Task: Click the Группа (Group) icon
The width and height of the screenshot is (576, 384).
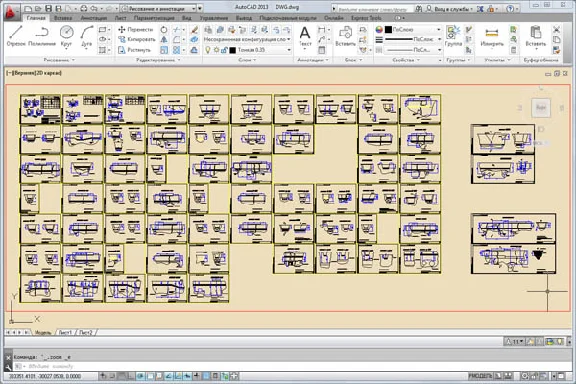Action: click(453, 36)
